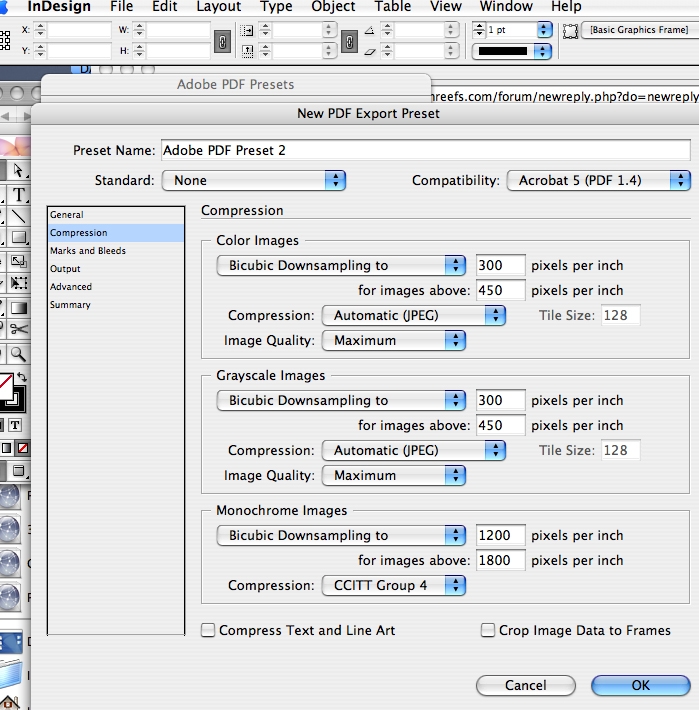Image resolution: width=699 pixels, height=710 pixels.
Task: Click the stroke weight stepper arrows
Action: [x=479, y=30]
